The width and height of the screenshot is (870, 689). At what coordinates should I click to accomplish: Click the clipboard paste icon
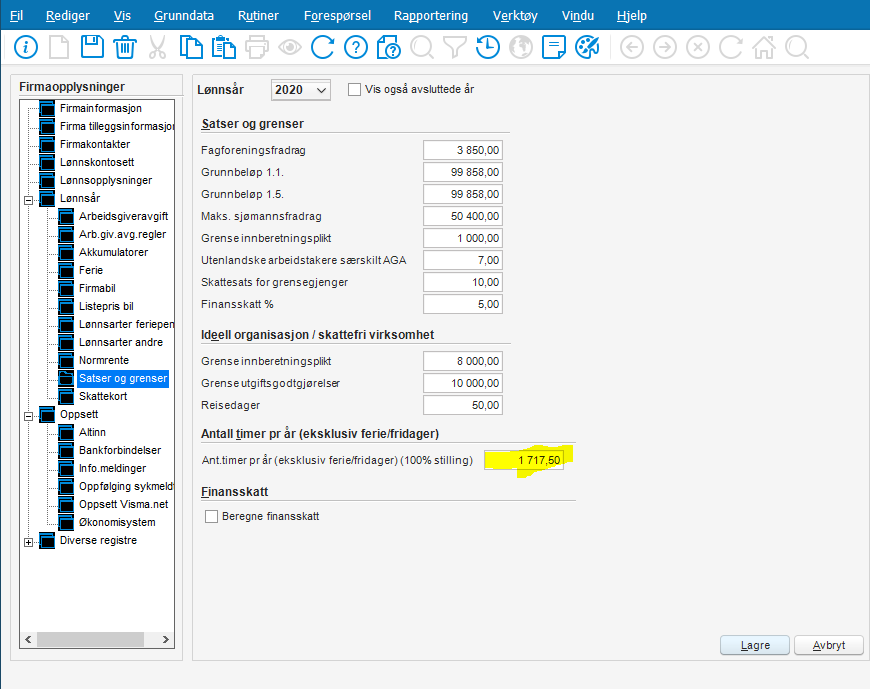224,47
